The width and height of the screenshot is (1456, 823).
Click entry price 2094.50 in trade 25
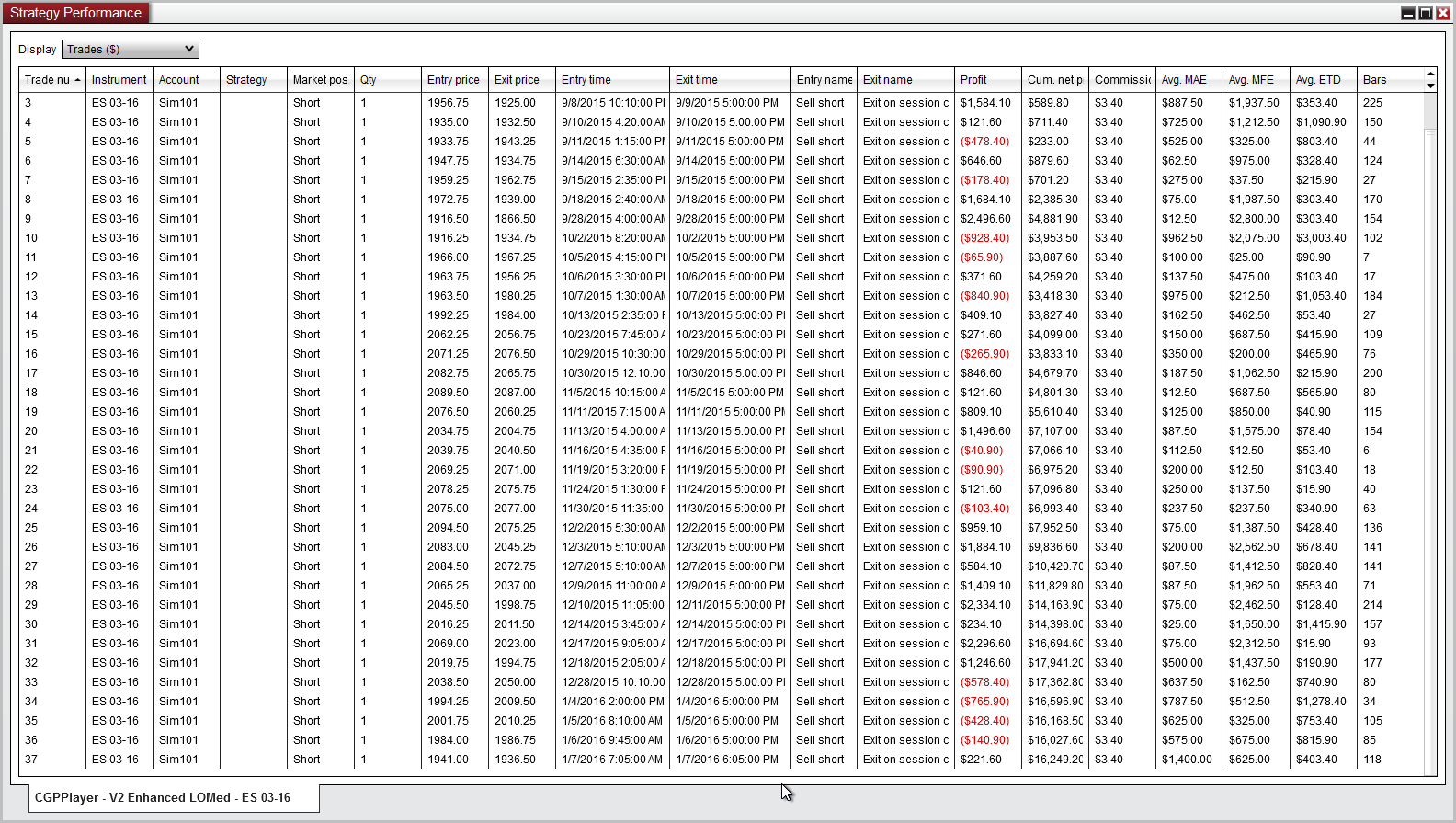pyautogui.click(x=448, y=528)
